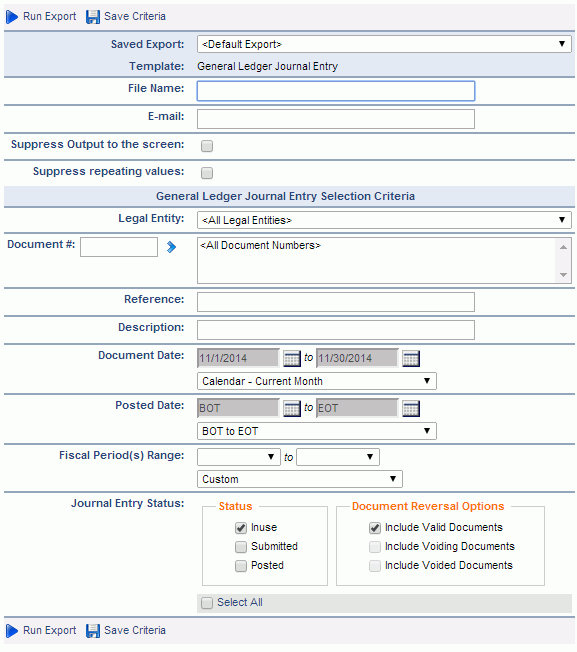Click the top Run Export play icon
The width and height of the screenshot is (577, 652).
click(12, 17)
